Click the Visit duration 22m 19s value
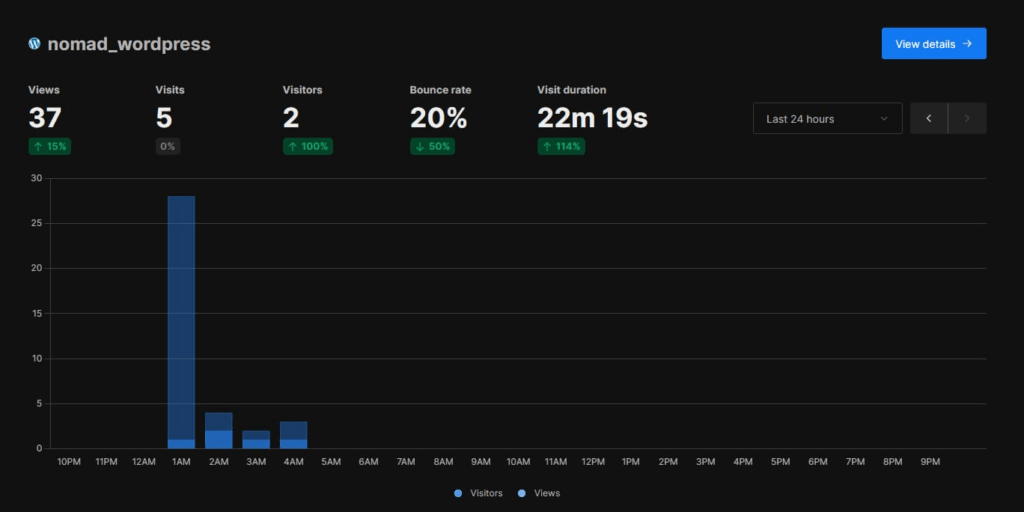 pyautogui.click(x=592, y=118)
